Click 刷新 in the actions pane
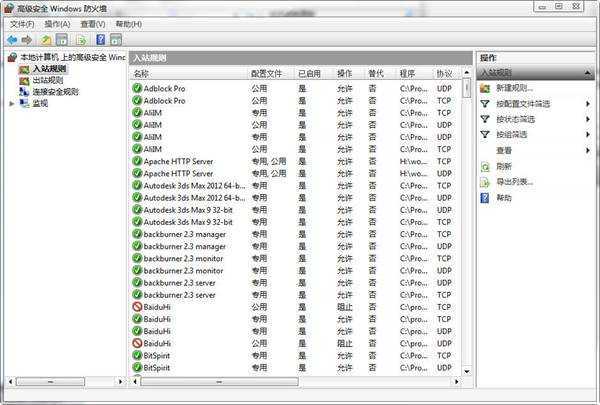 pos(504,167)
